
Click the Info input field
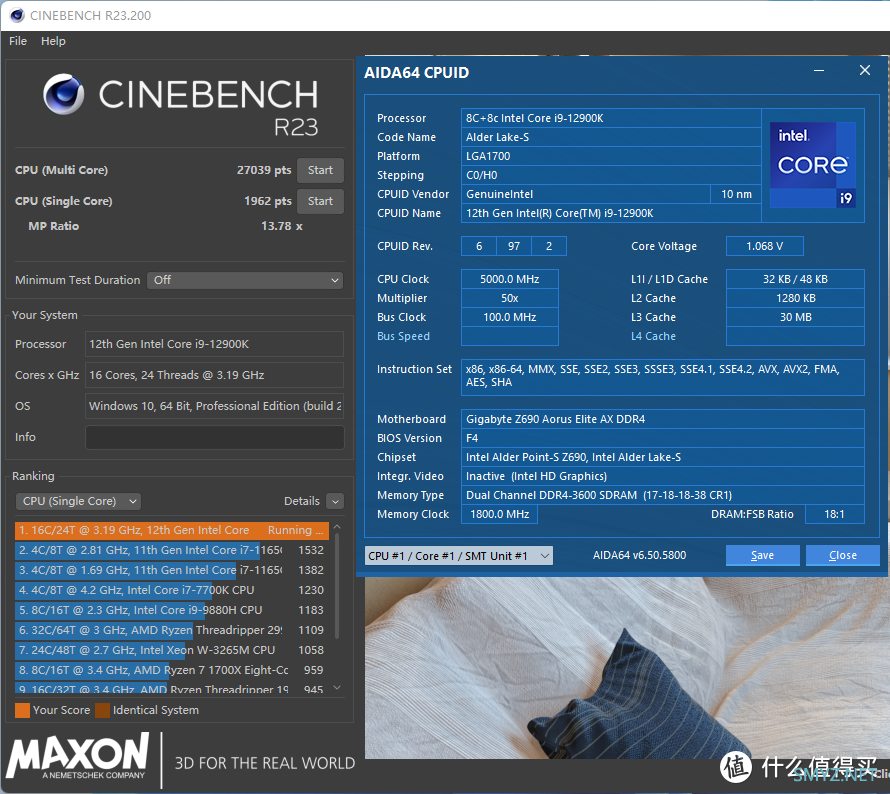point(215,437)
